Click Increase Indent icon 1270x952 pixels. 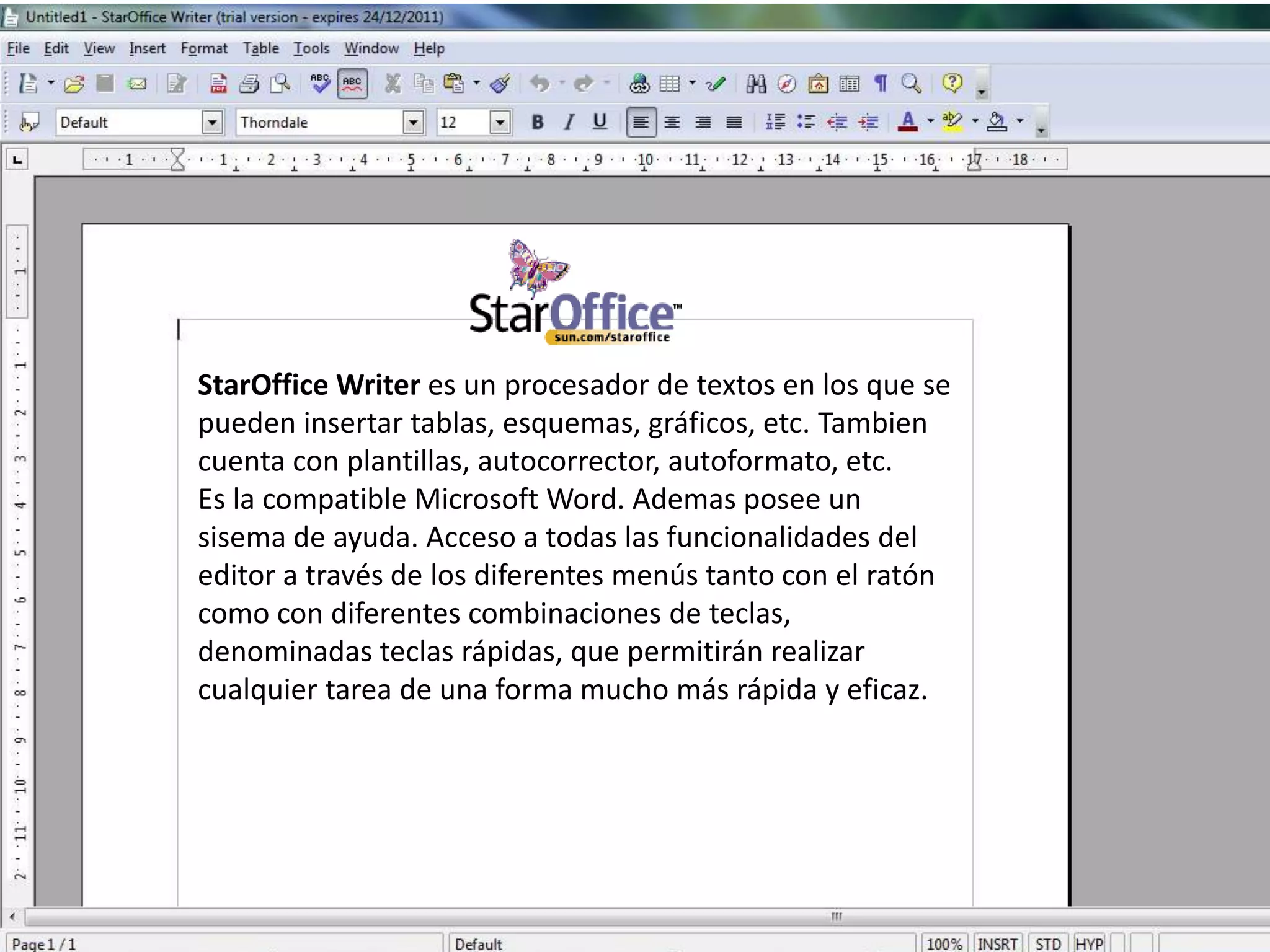[868, 122]
